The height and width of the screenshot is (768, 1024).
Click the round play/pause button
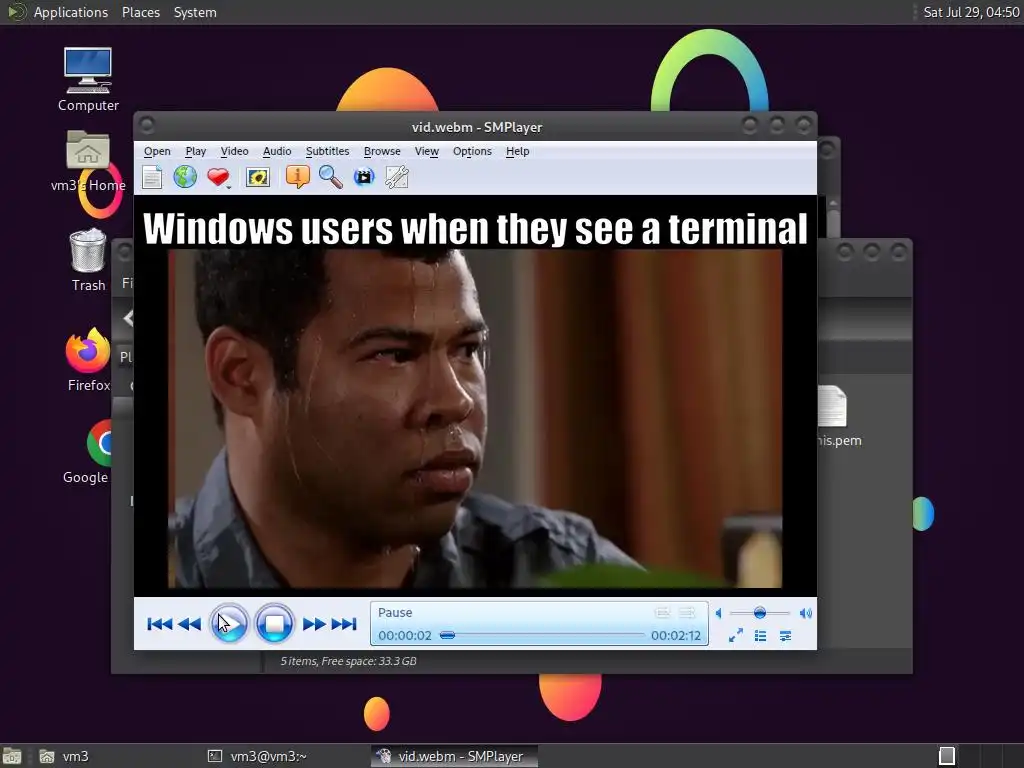click(x=229, y=624)
